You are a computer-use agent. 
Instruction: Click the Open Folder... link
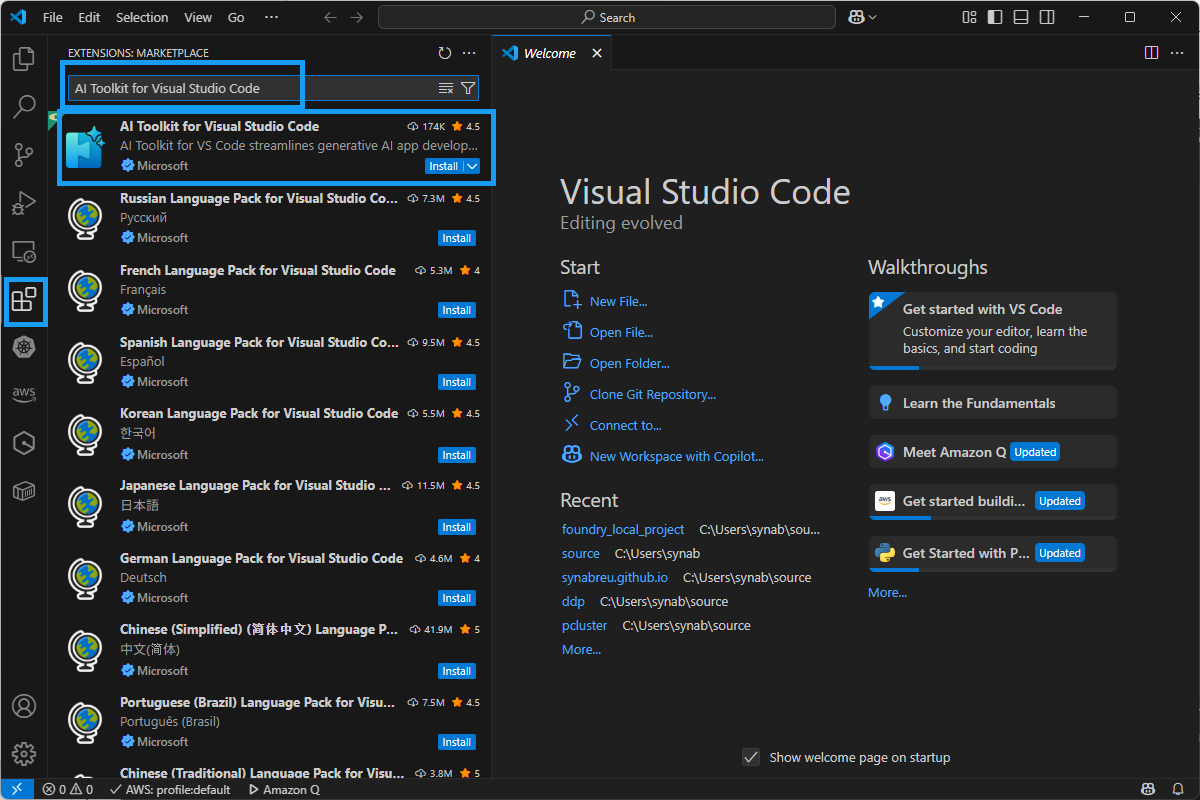(x=629, y=363)
